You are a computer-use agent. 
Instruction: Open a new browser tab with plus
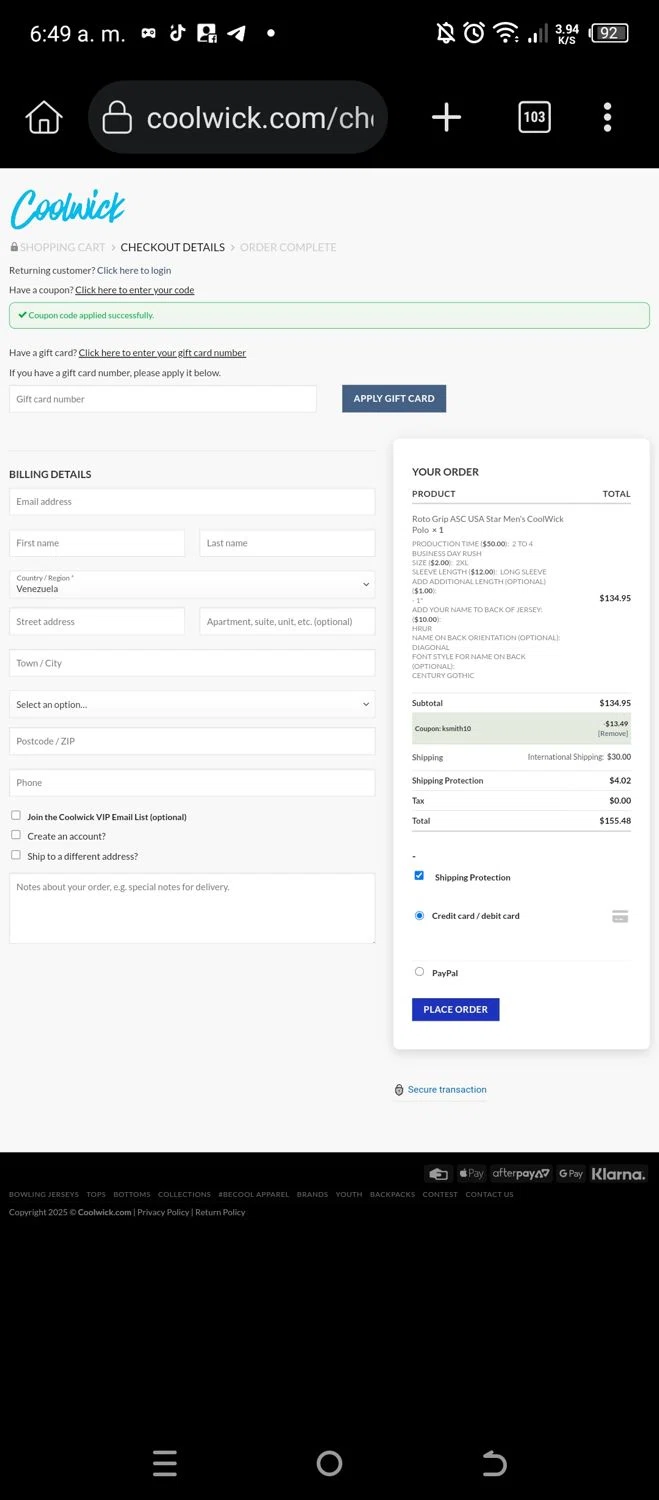tap(446, 118)
